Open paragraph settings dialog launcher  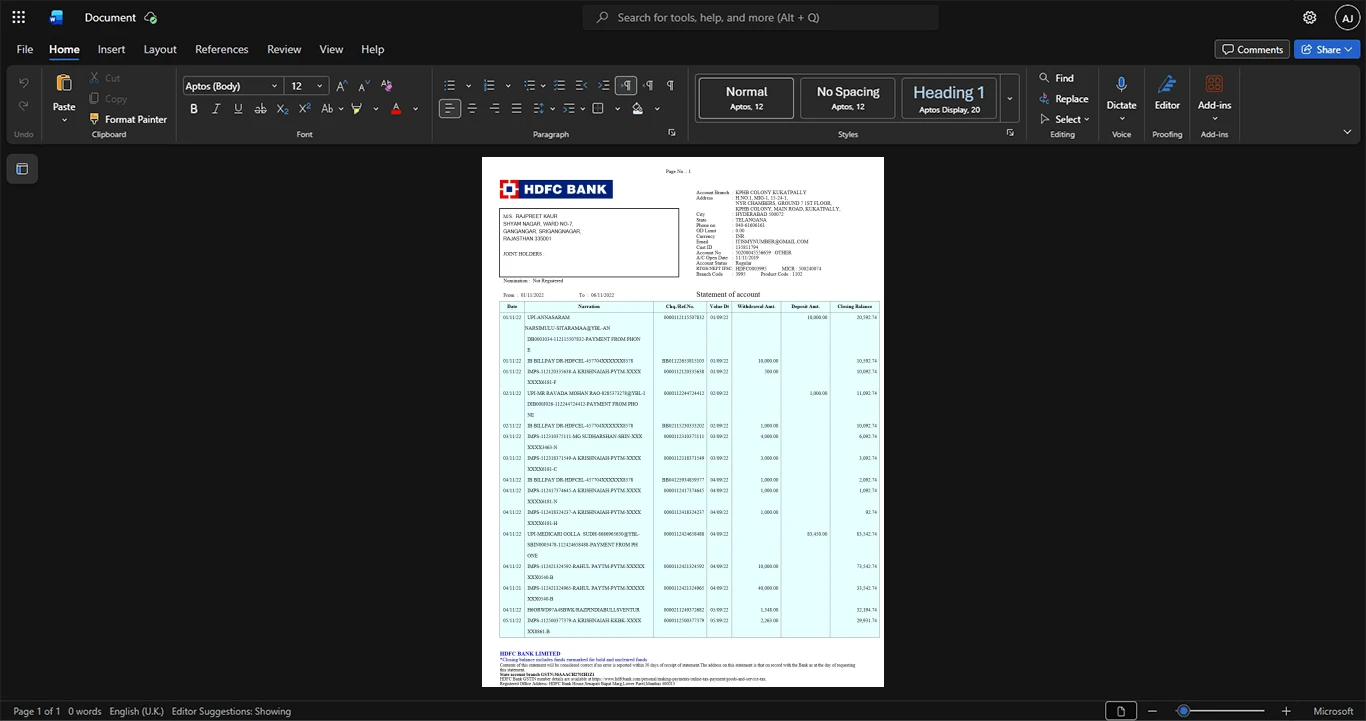point(672,133)
